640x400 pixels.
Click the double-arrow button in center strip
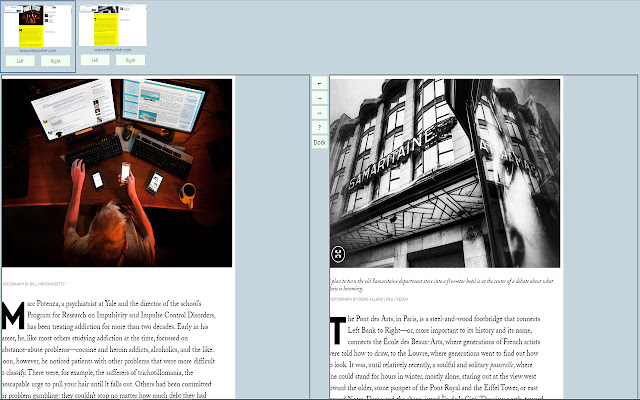pyautogui.click(x=320, y=113)
